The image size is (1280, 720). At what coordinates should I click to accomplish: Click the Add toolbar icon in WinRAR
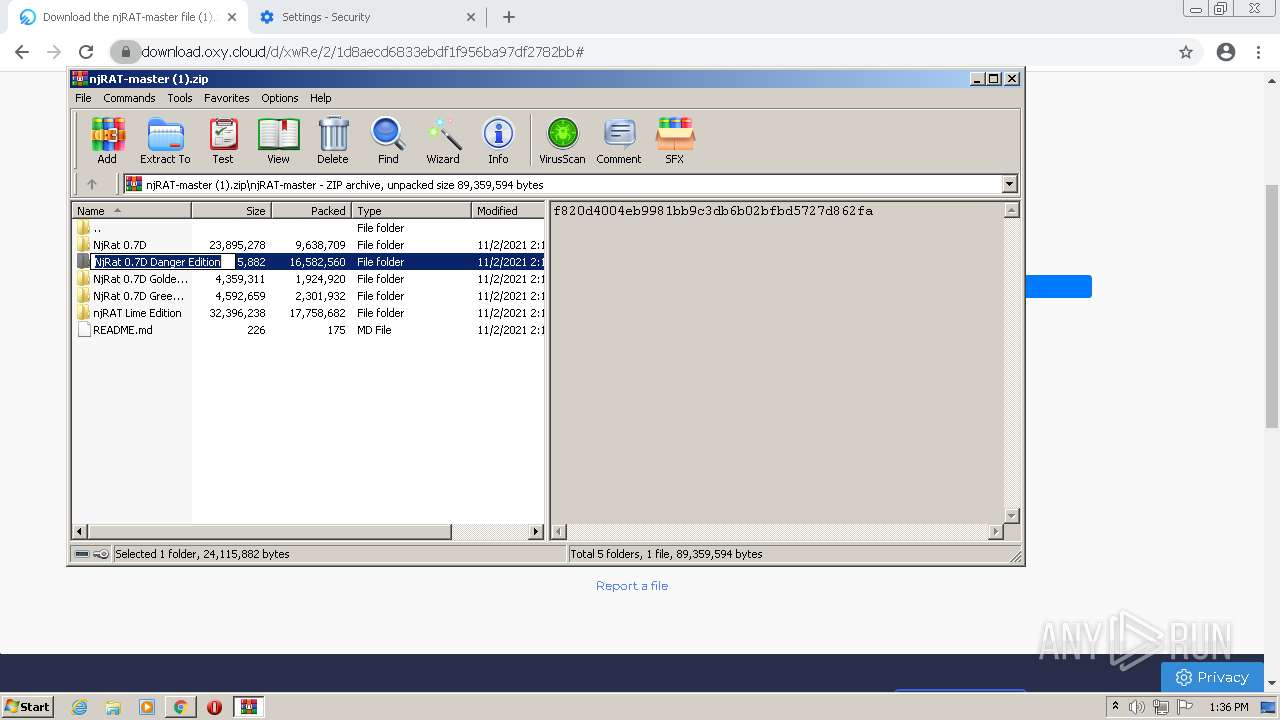tap(107, 140)
